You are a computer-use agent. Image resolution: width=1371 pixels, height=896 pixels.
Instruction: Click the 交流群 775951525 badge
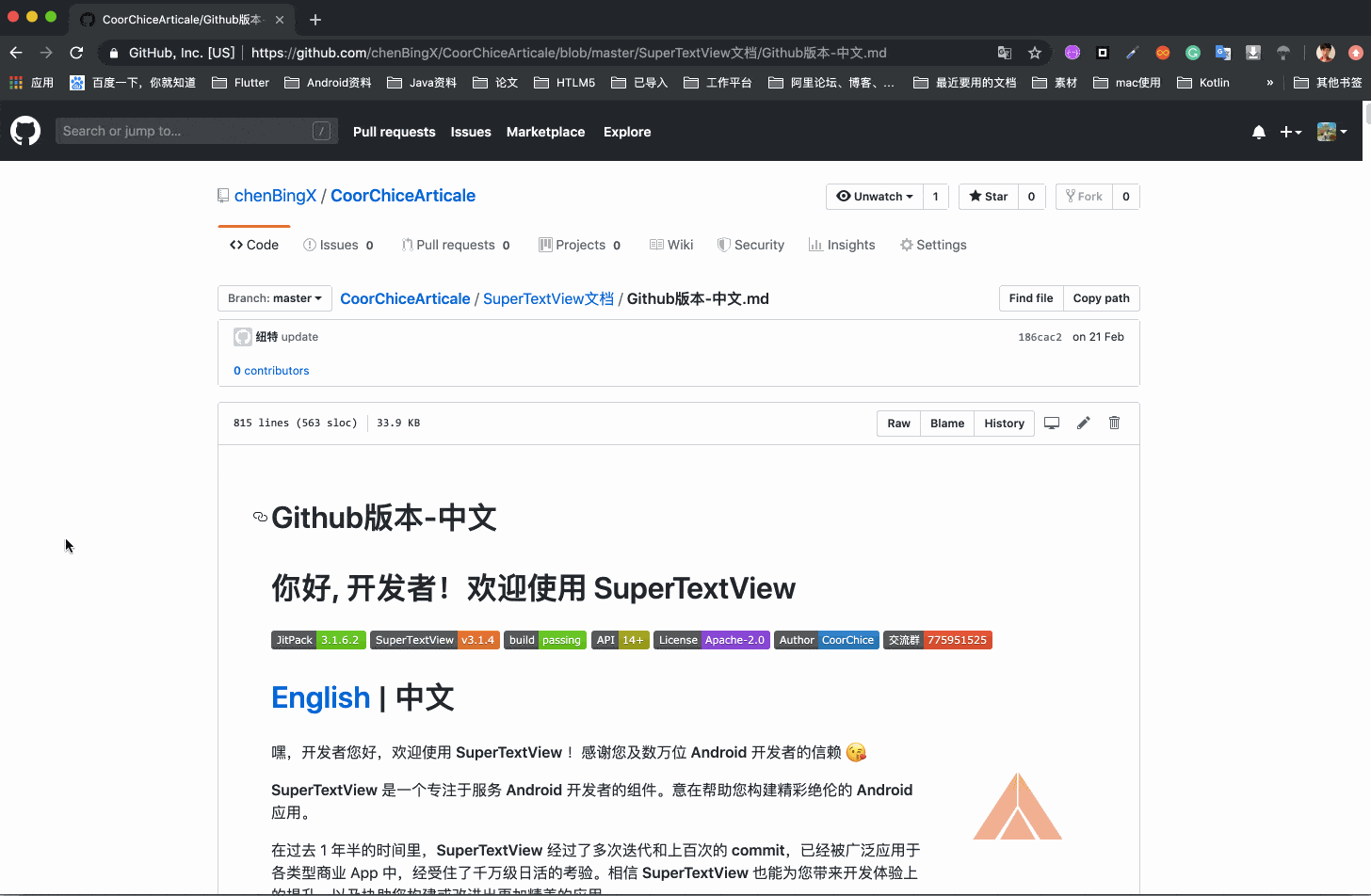click(938, 640)
